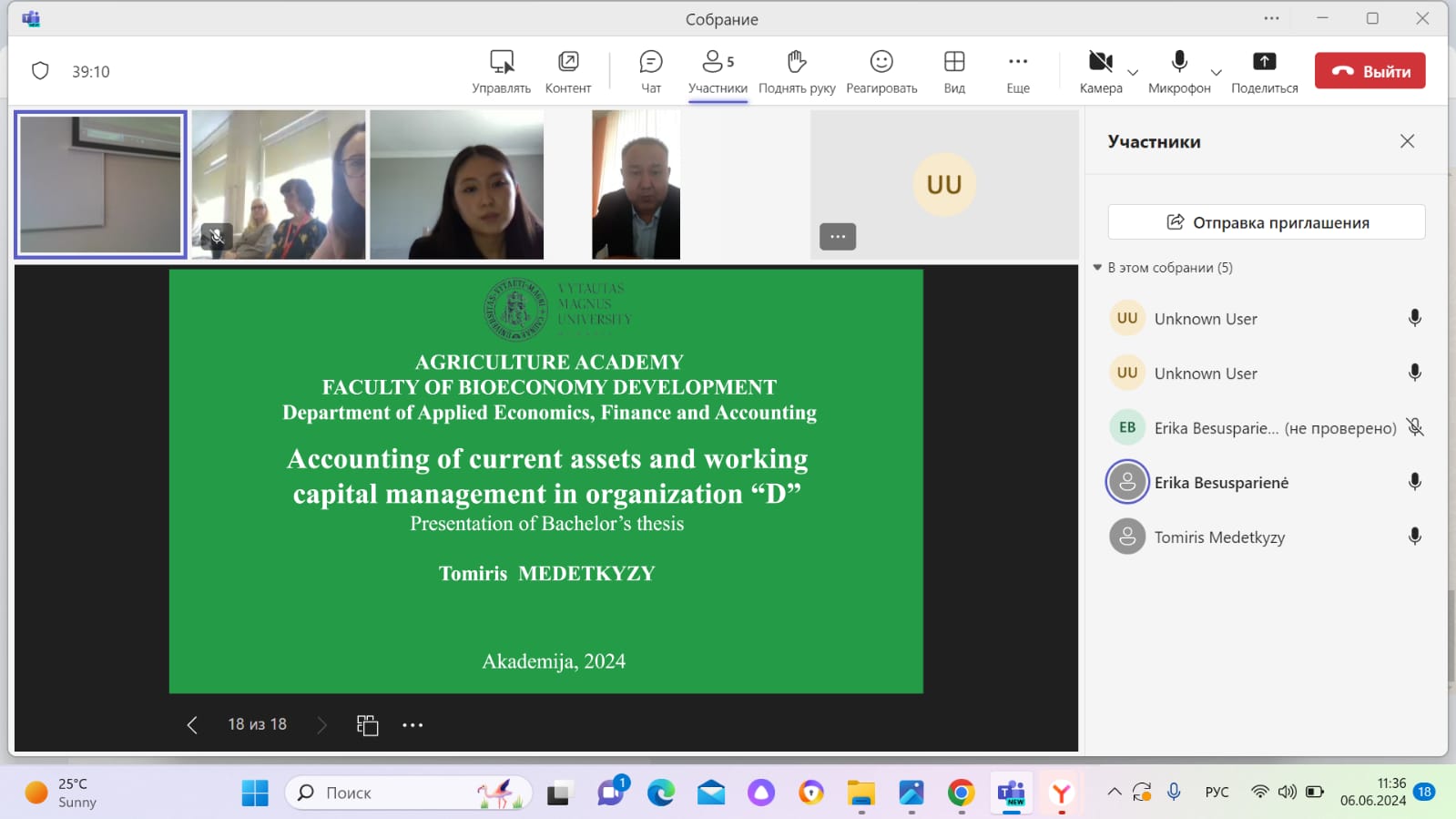Open Google Chrome from the taskbar
Image resolution: width=1456 pixels, height=819 pixels.
961,793
